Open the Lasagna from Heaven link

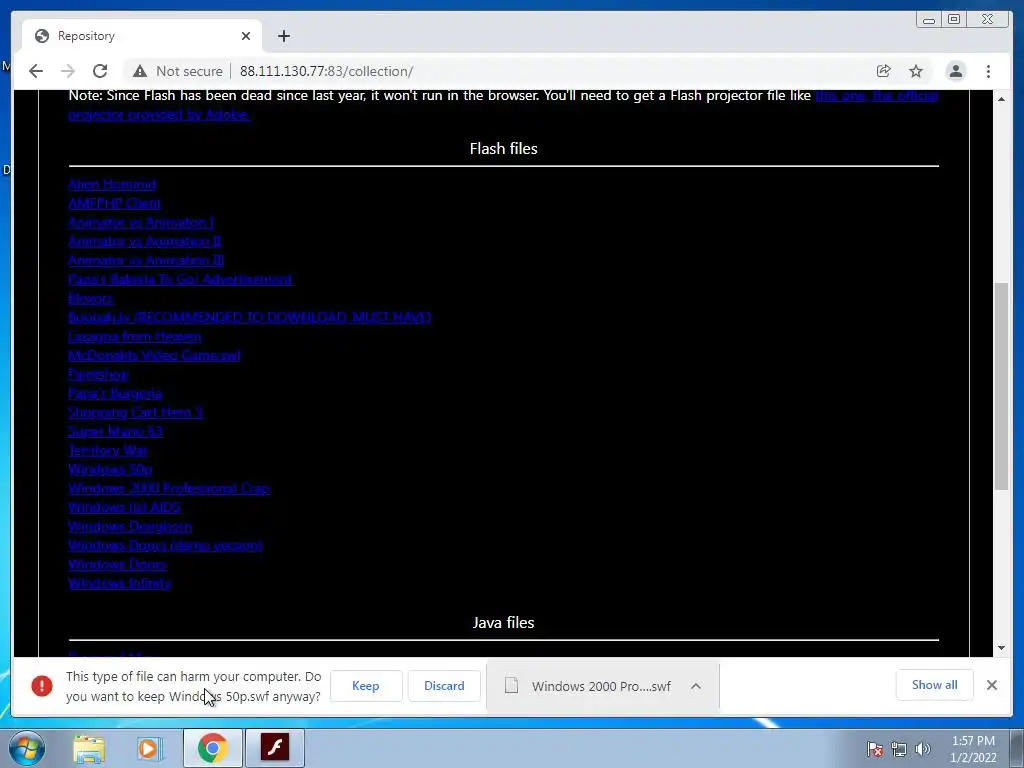[135, 336]
